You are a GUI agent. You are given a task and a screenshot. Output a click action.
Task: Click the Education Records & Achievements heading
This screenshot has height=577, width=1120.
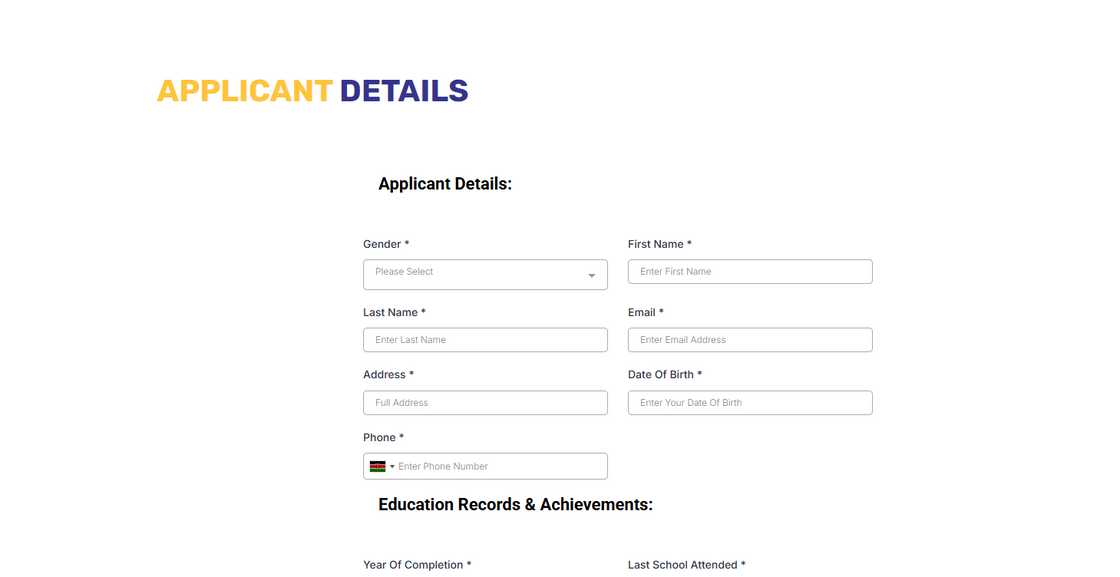(515, 504)
